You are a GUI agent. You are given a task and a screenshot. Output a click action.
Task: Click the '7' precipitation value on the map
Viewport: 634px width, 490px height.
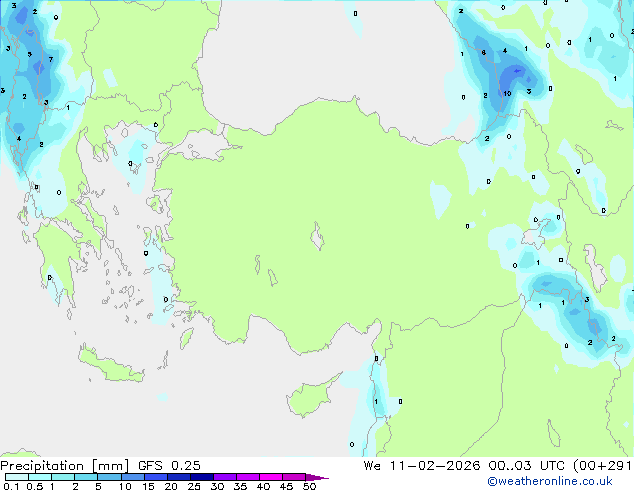[51, 59]
